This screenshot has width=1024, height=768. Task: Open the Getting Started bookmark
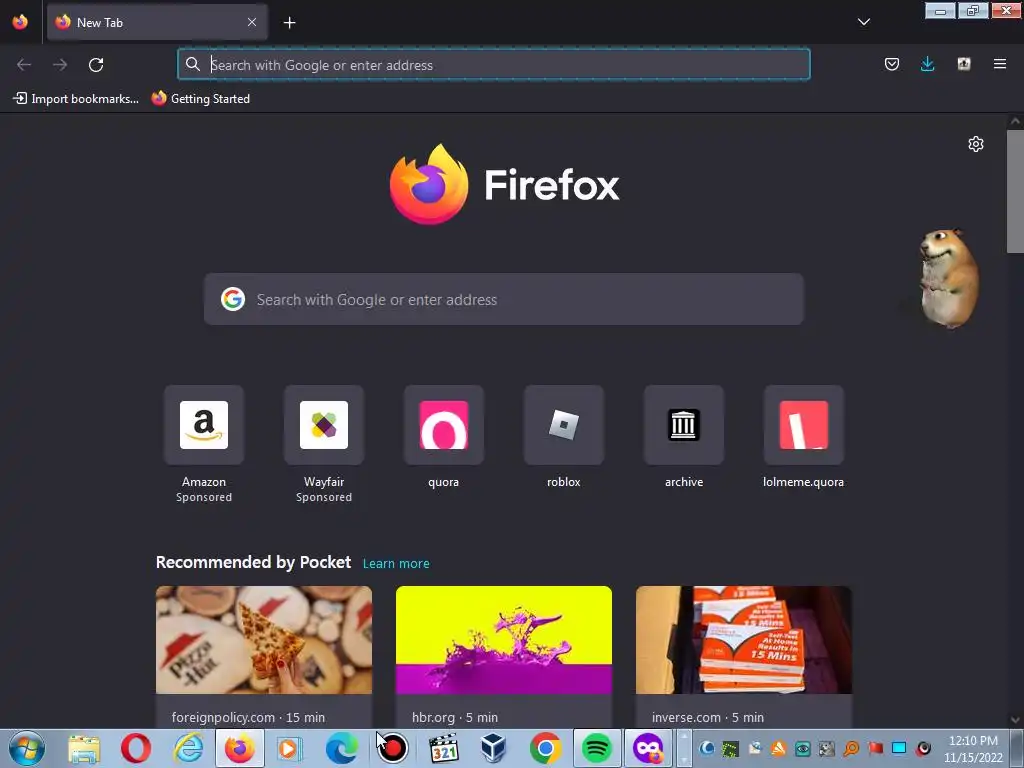click(x=201, y=99)
